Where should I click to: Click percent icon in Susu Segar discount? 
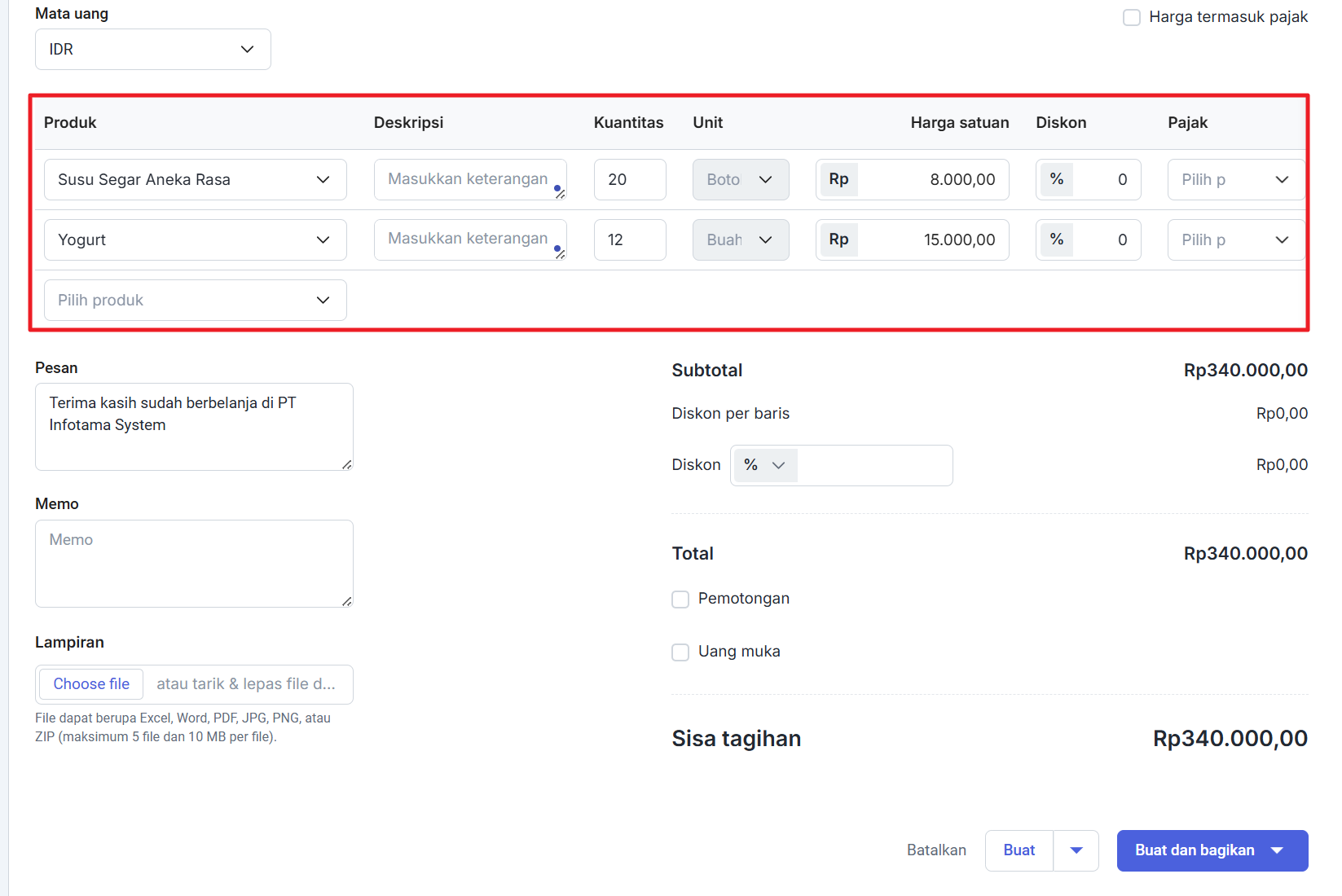pyautogui.click(x=1057, y=179)
